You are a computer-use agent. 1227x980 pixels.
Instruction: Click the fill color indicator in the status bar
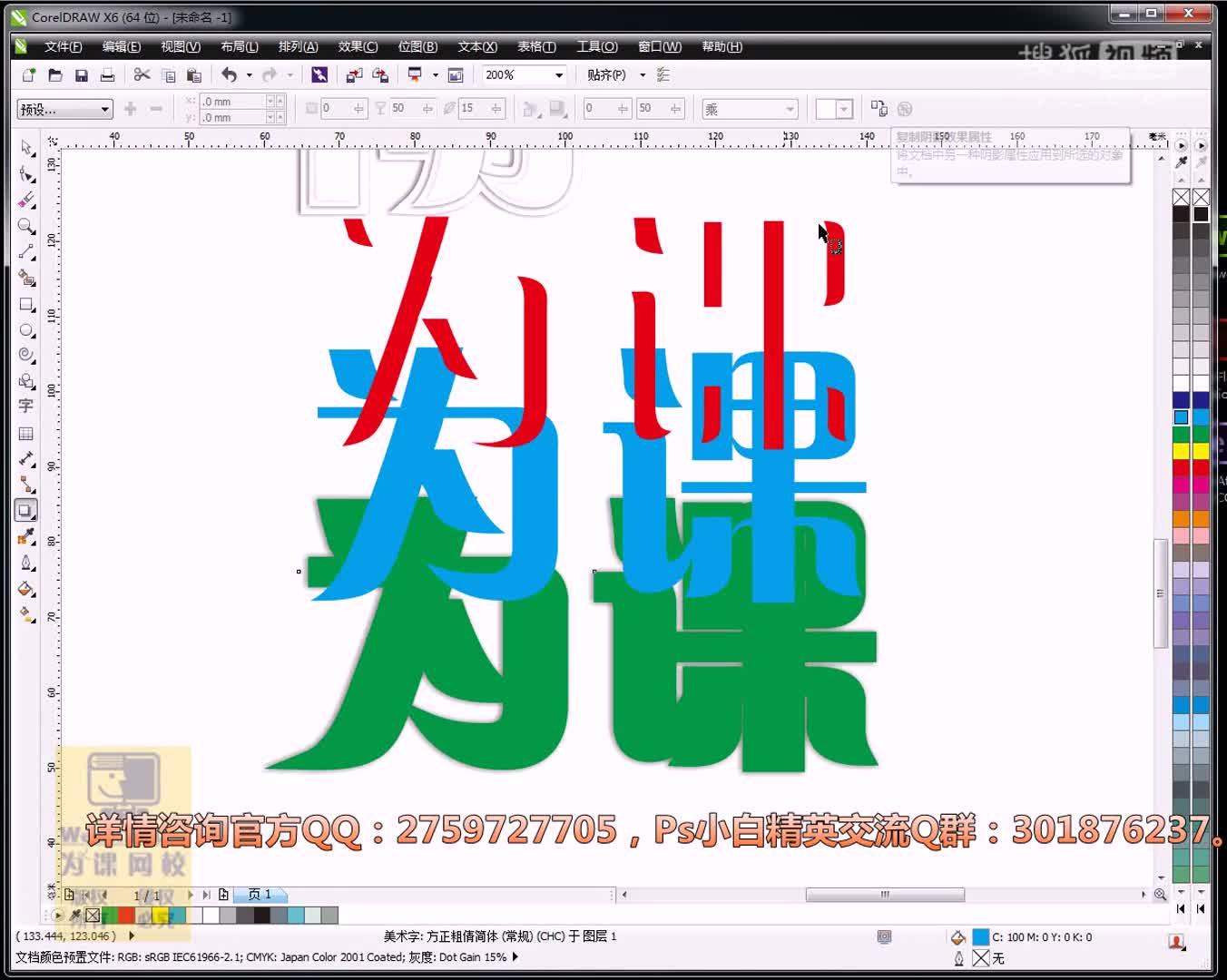coord(981,937)
